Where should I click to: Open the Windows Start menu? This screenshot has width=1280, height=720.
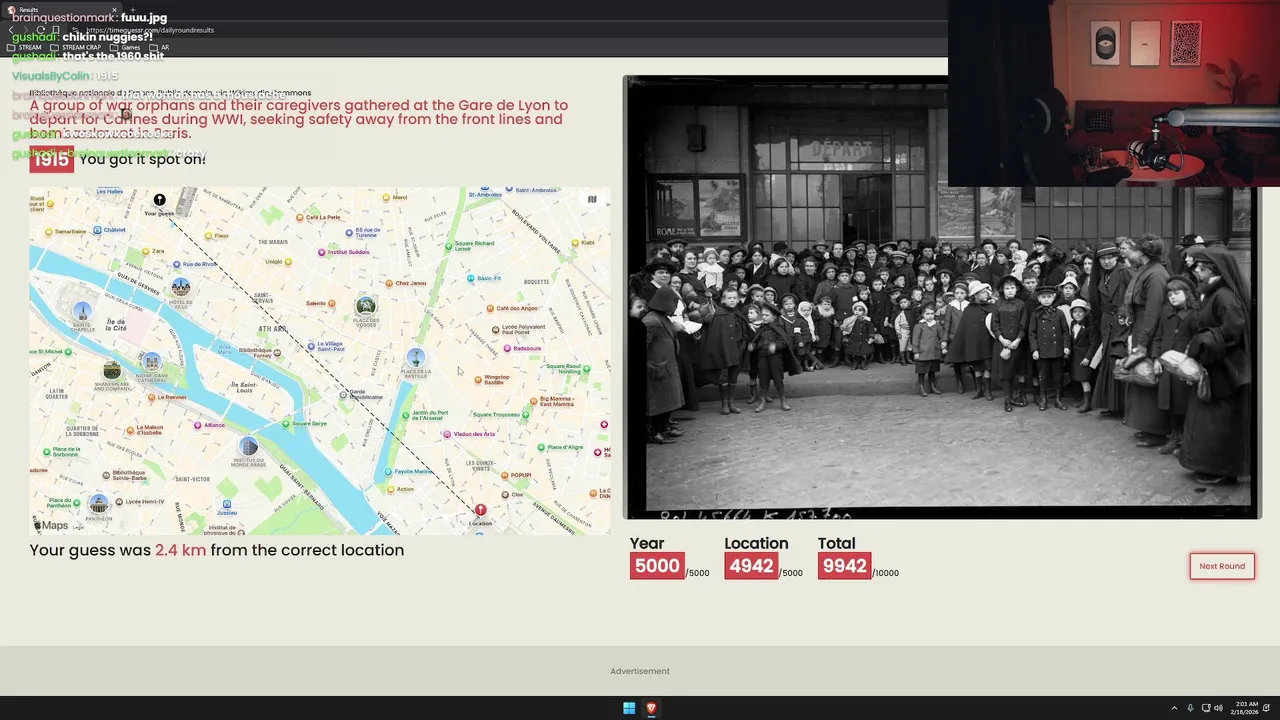pos(629,708)
